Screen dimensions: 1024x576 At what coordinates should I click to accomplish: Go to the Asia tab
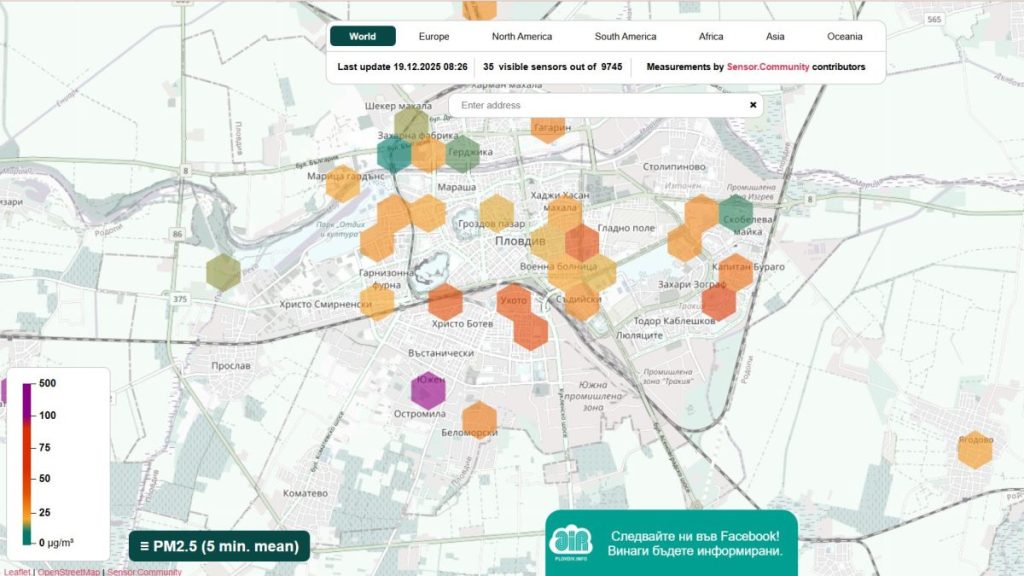click(x=775, y=37)
